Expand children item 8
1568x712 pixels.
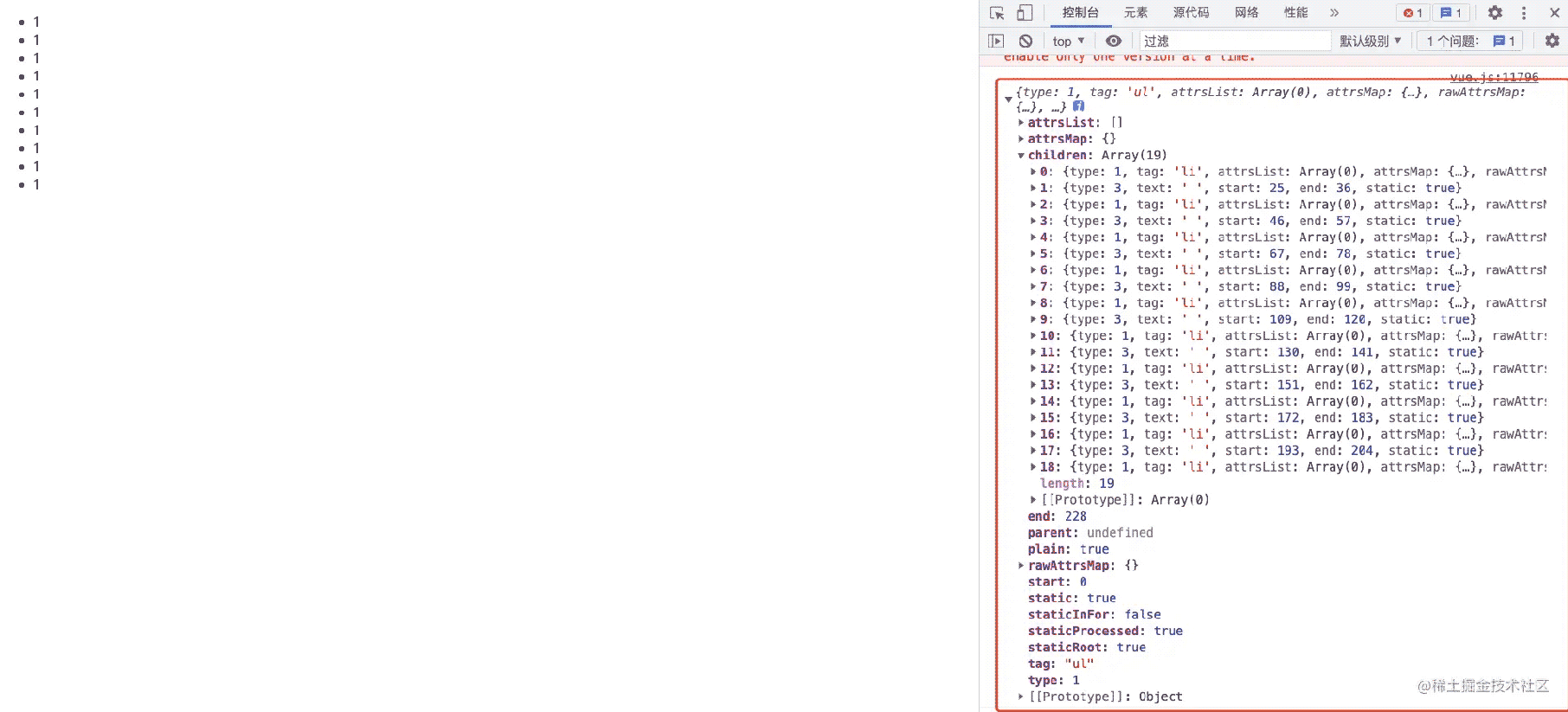[x=1033, y=304]
